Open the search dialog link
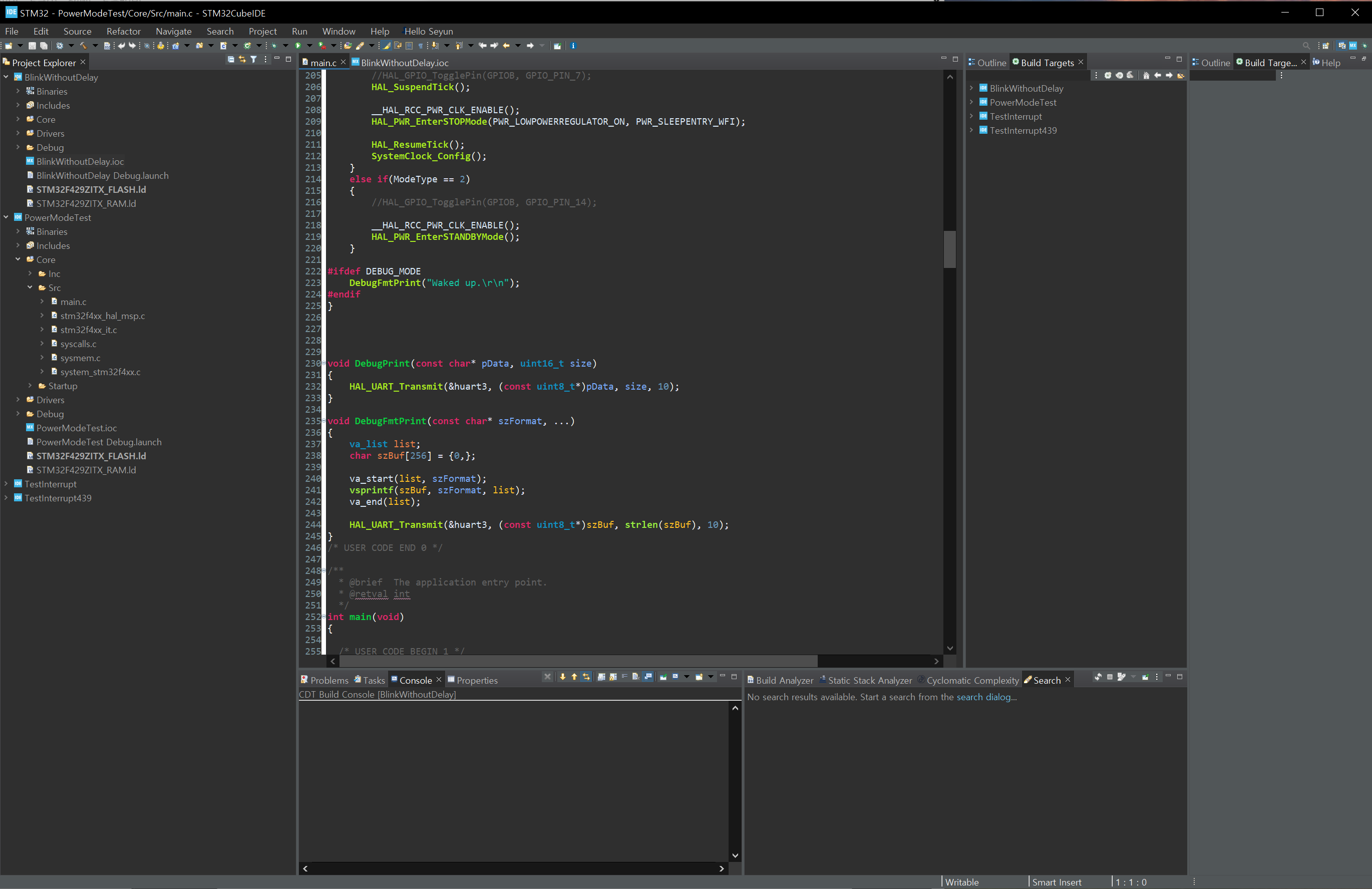 click(986, 697)
